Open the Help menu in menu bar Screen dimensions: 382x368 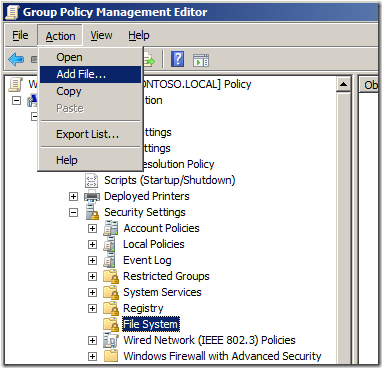139,35
